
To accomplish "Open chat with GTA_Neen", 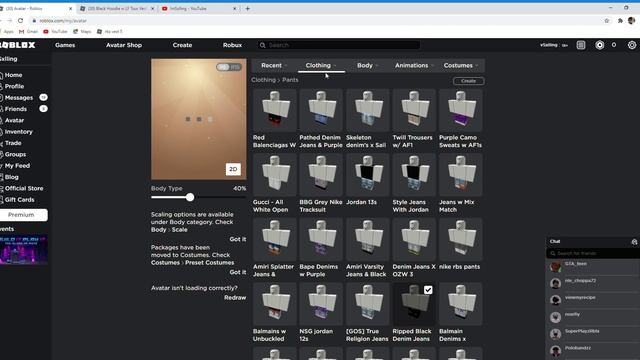I will pos(593,267).
